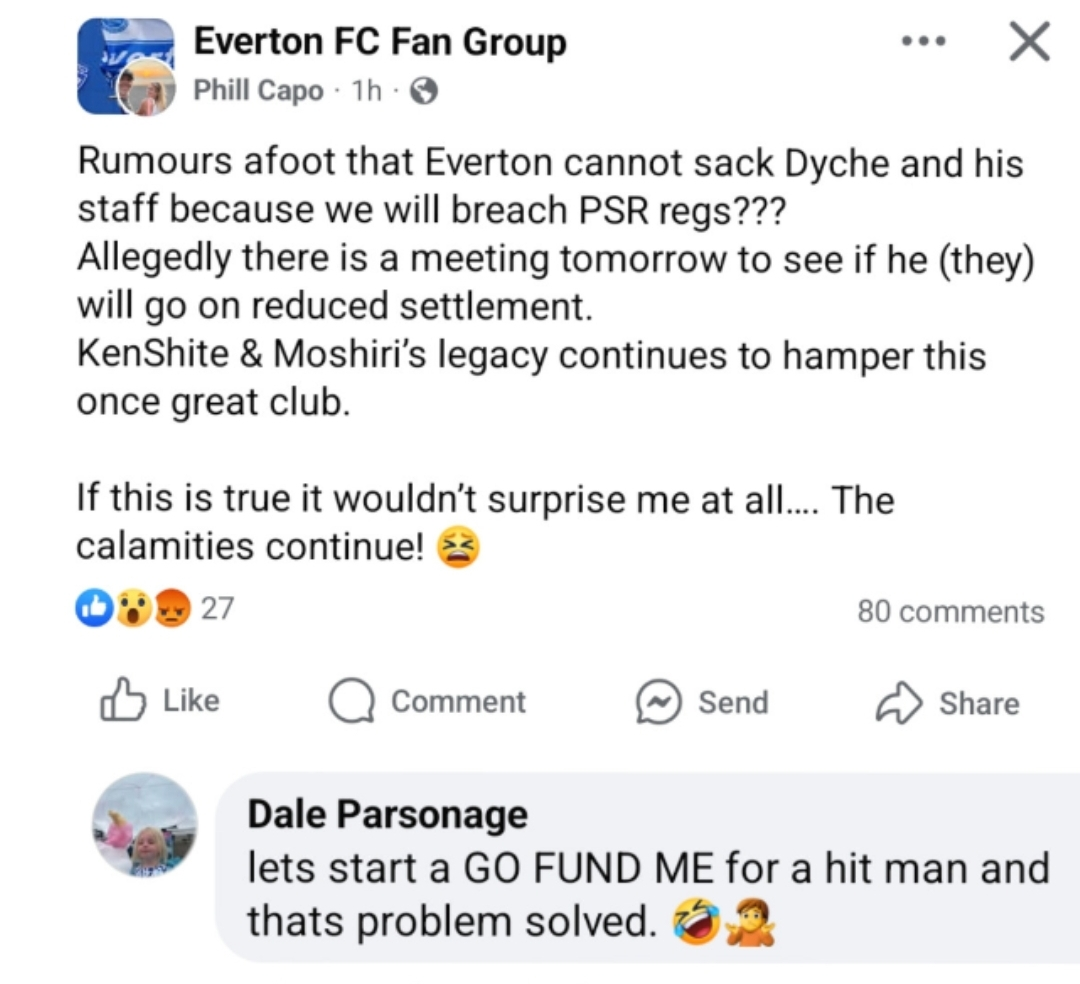Image resolution: width=1080 pixels, height=984 pixels.
Task: Click the globe public audience icon
Action: pyautogui.click(x=424, y=92)
